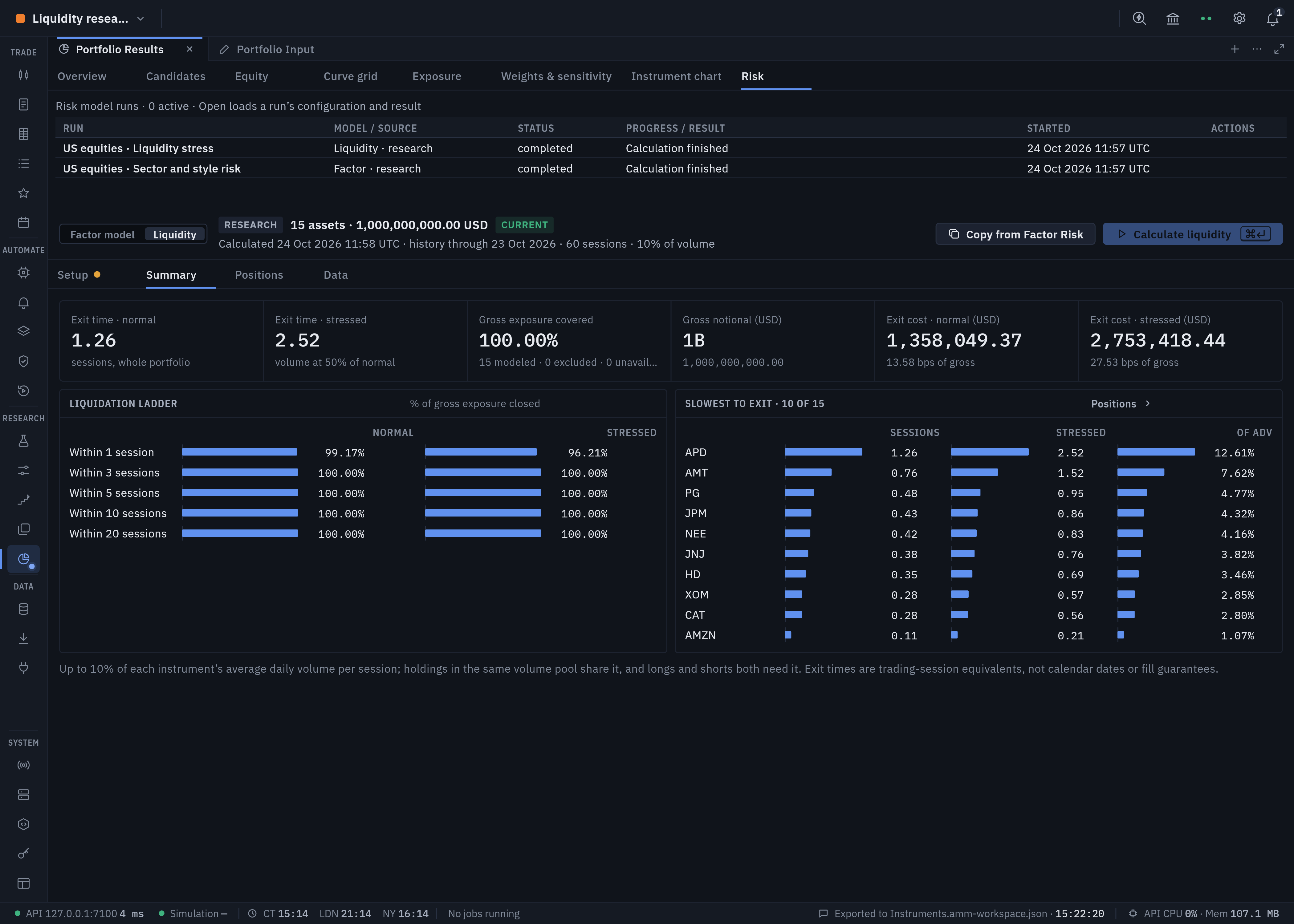Open the plug connector icon in sidebar
The height and width of the screenshot is (924, 1294).
(x=23, y=668)
